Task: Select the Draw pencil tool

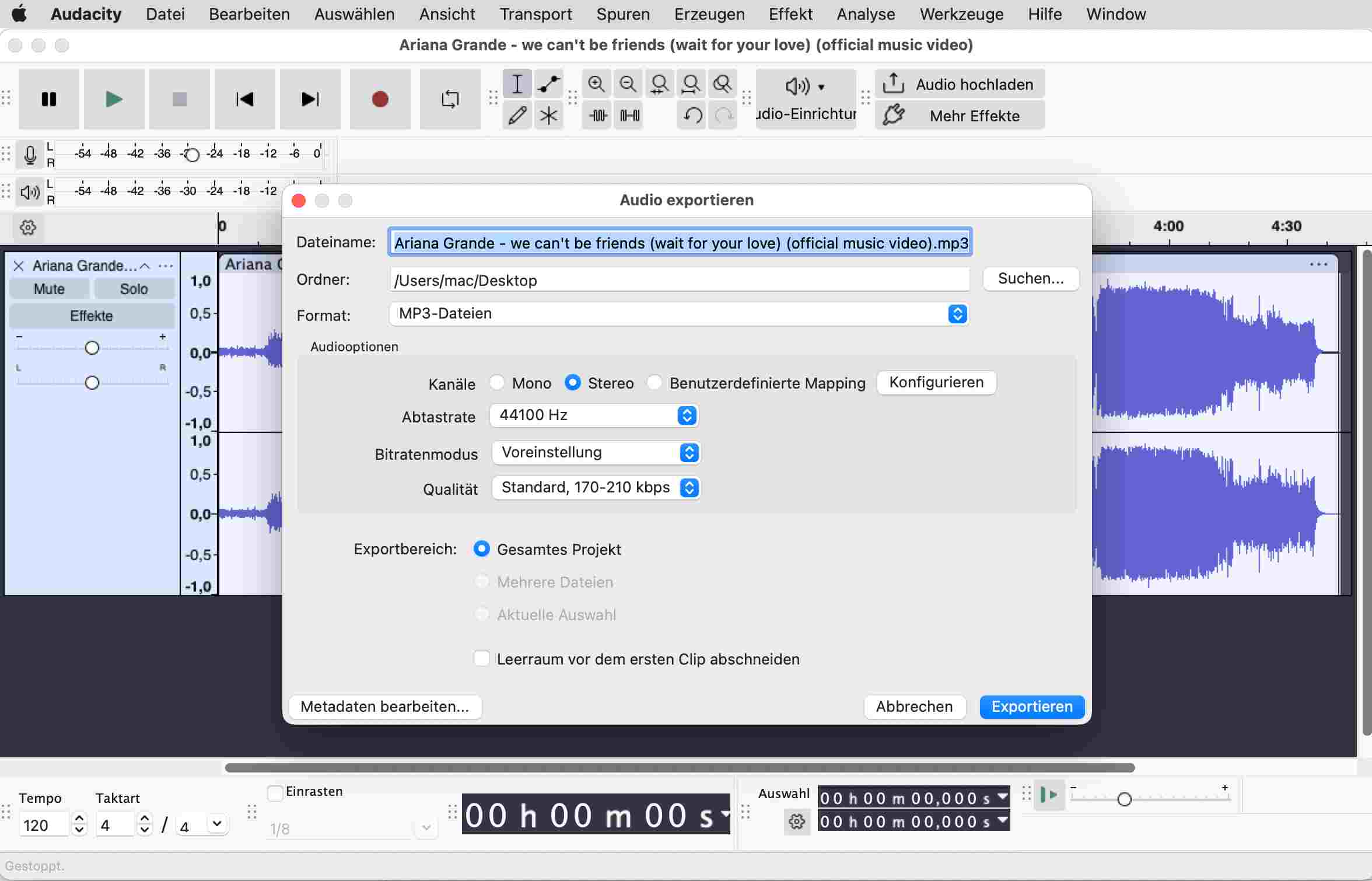Action: (517, 116)
